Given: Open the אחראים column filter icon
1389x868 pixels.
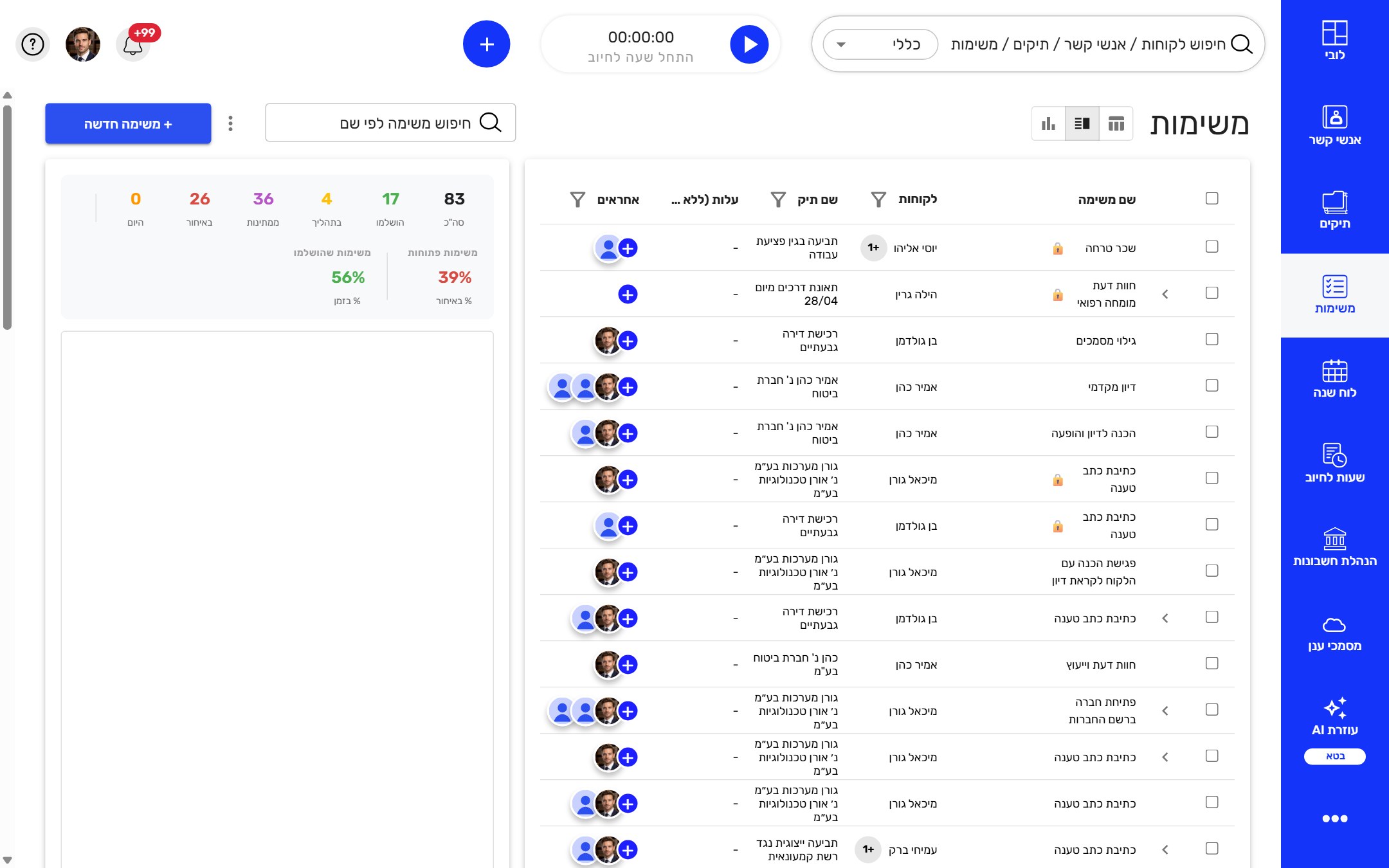Looking at the screenshot, I should tap(577, 199).
